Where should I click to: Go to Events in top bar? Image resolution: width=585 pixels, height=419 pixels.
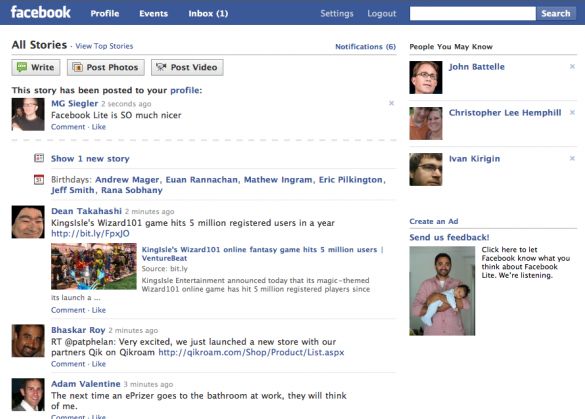point(153,13)
